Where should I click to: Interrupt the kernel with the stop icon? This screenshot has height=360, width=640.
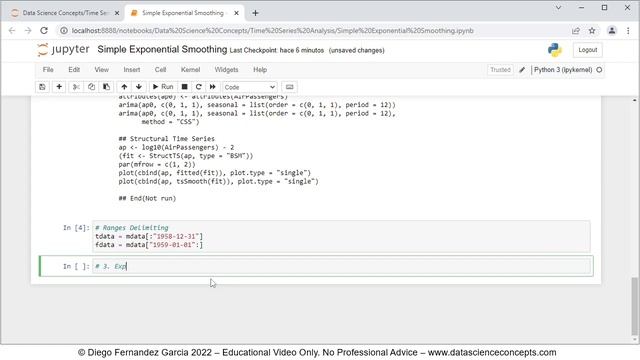point(184,87)
